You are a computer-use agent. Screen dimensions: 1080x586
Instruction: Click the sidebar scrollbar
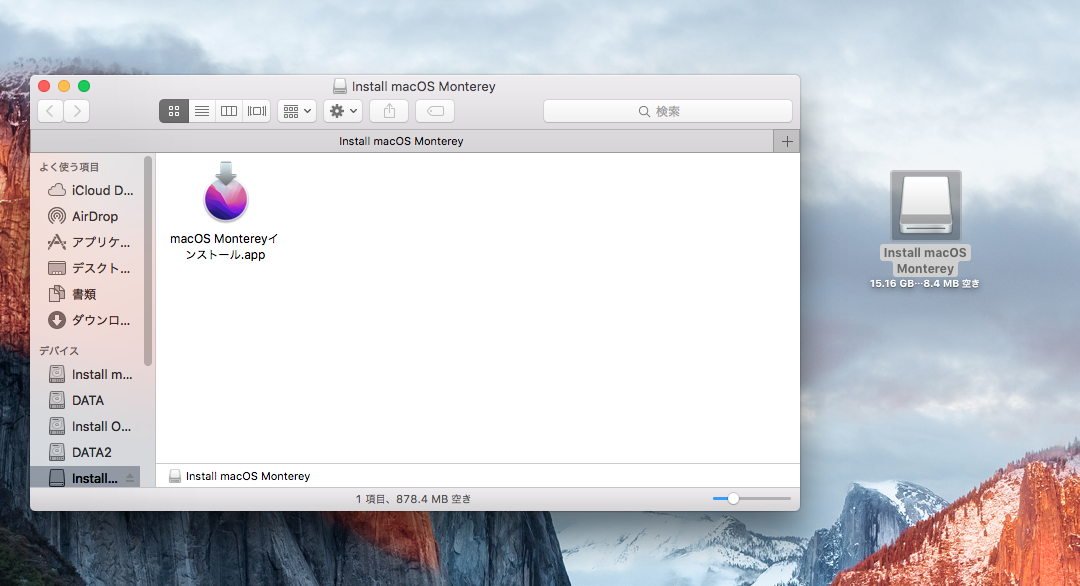pyautogui.click(x=147, y=262)
